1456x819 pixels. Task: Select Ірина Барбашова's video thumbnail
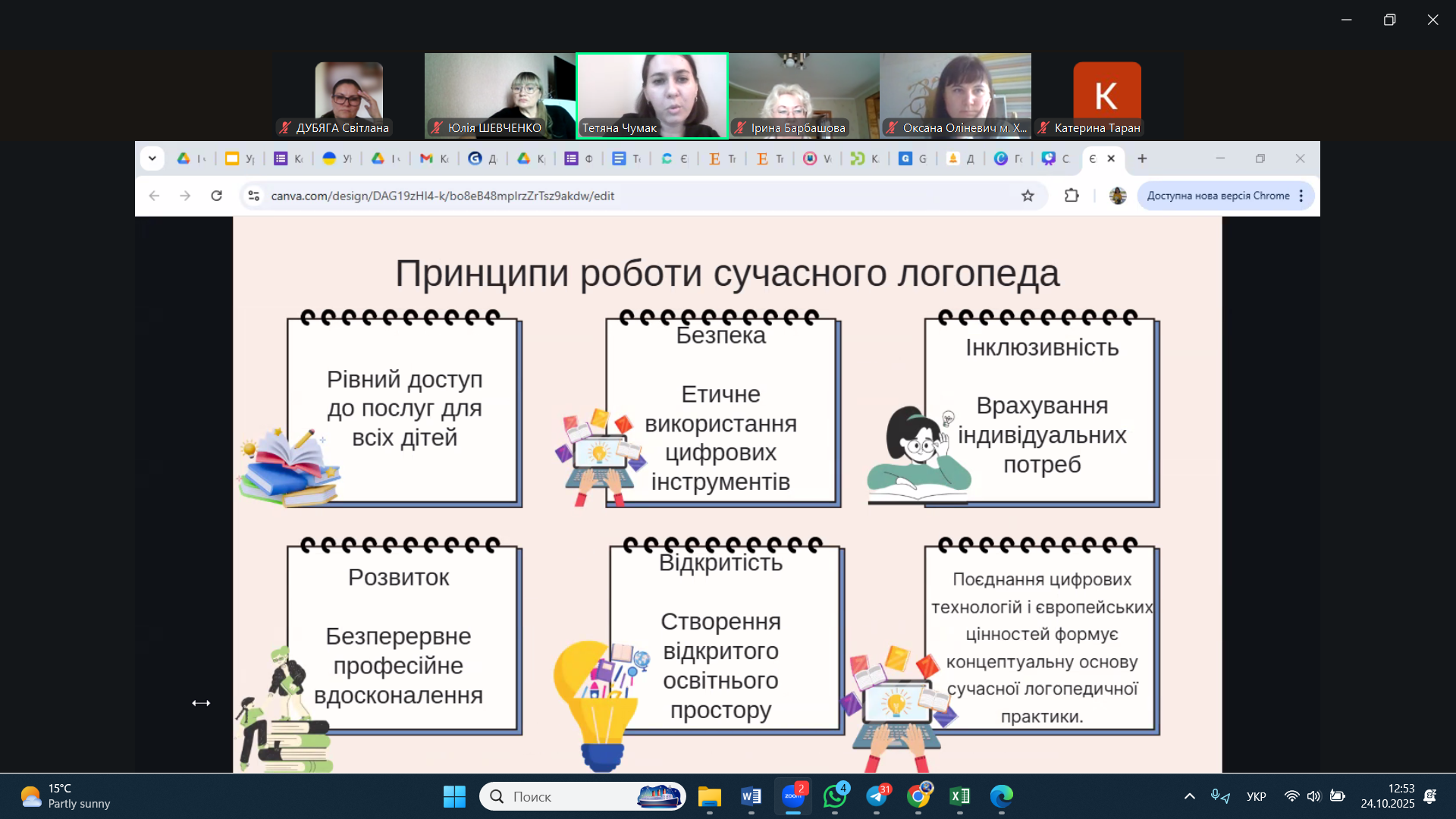(x=804, y=96)
